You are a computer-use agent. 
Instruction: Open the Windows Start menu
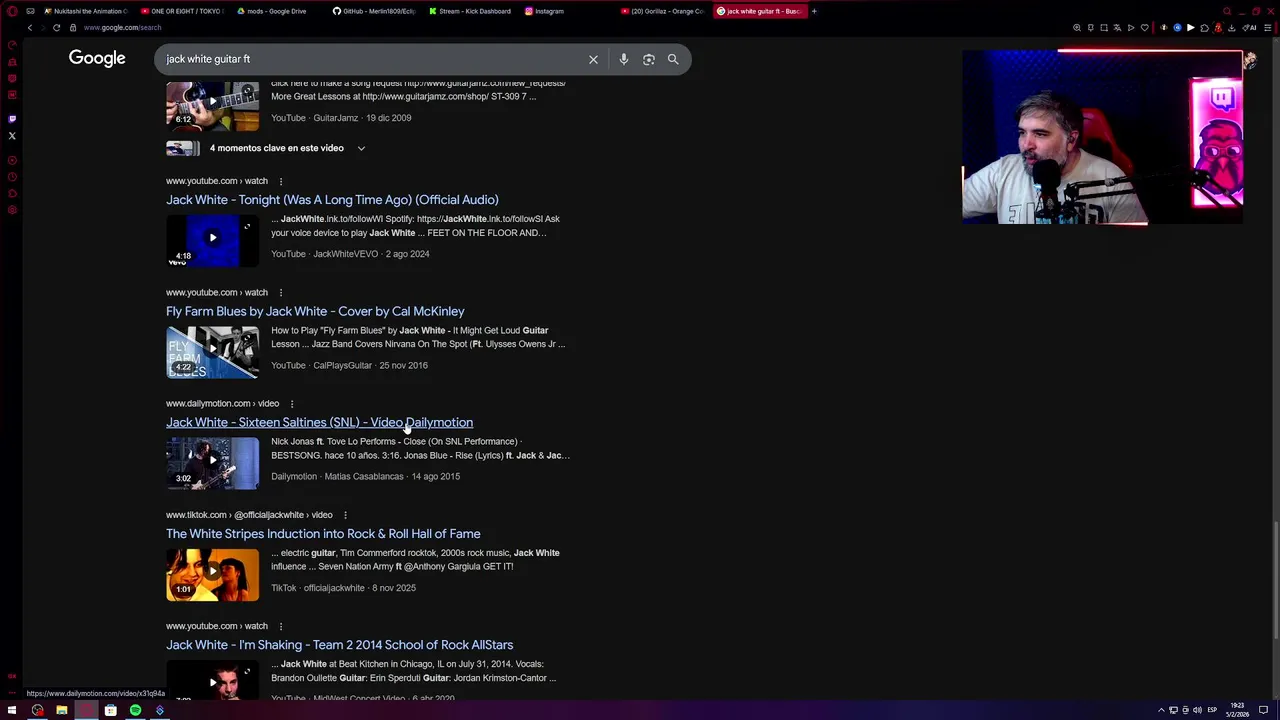pyautogui.click(x=12, y=710)
